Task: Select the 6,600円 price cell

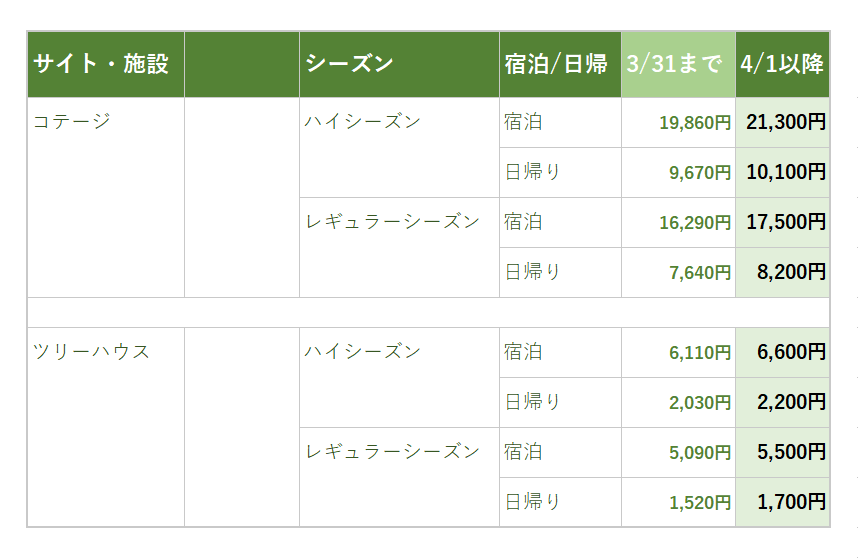Action: pyautogui.click(x=791, y=353)
